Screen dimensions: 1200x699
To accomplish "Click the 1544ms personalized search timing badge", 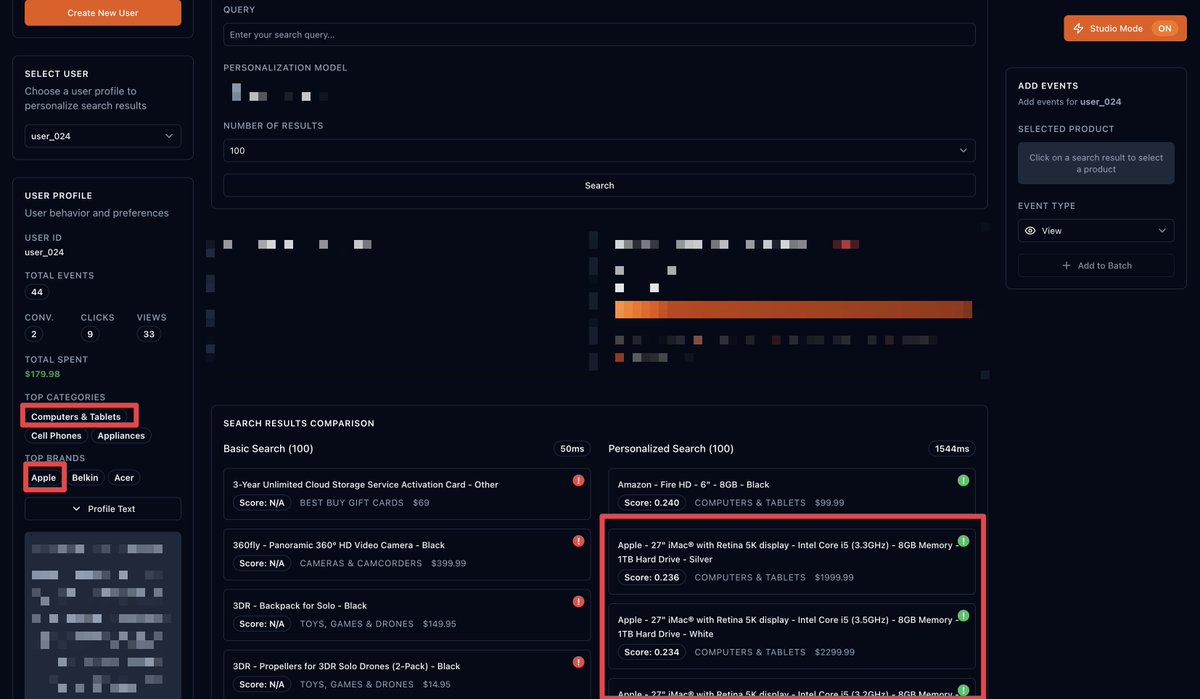I will tap(951, 449).
